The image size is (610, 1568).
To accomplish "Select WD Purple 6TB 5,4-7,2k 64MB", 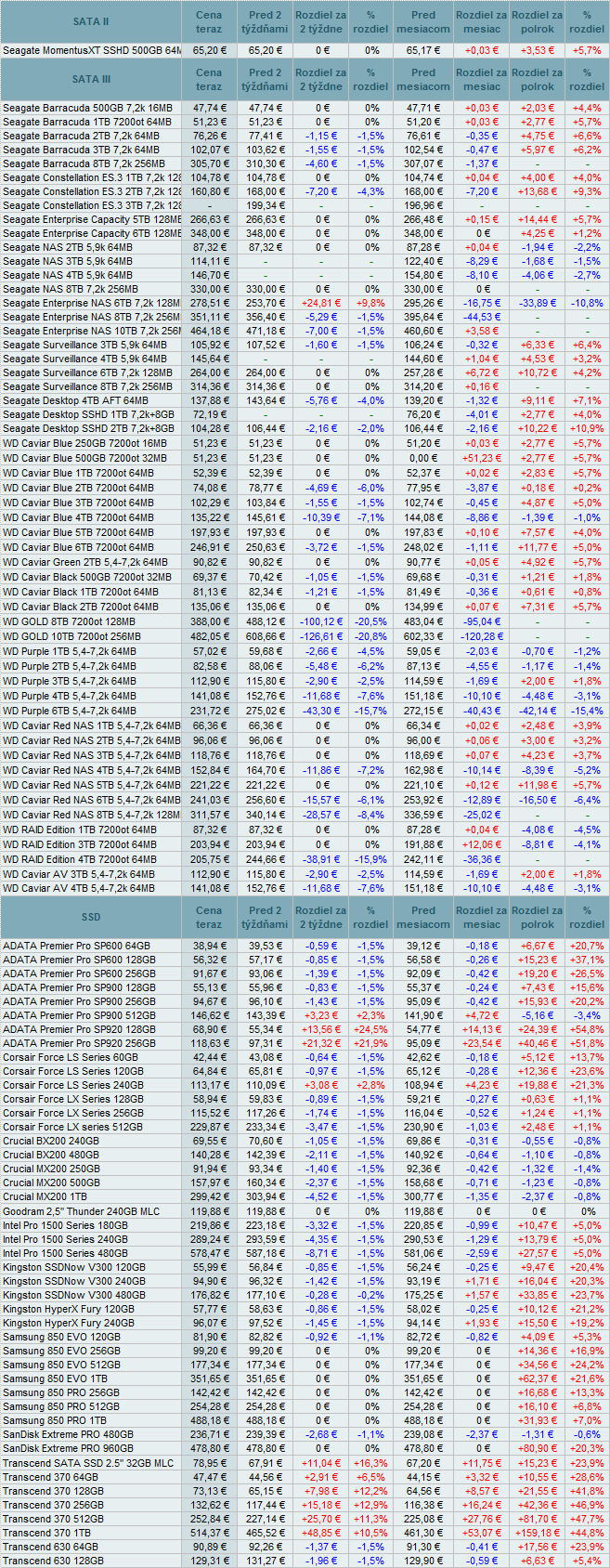I will [x=70, y=711].
